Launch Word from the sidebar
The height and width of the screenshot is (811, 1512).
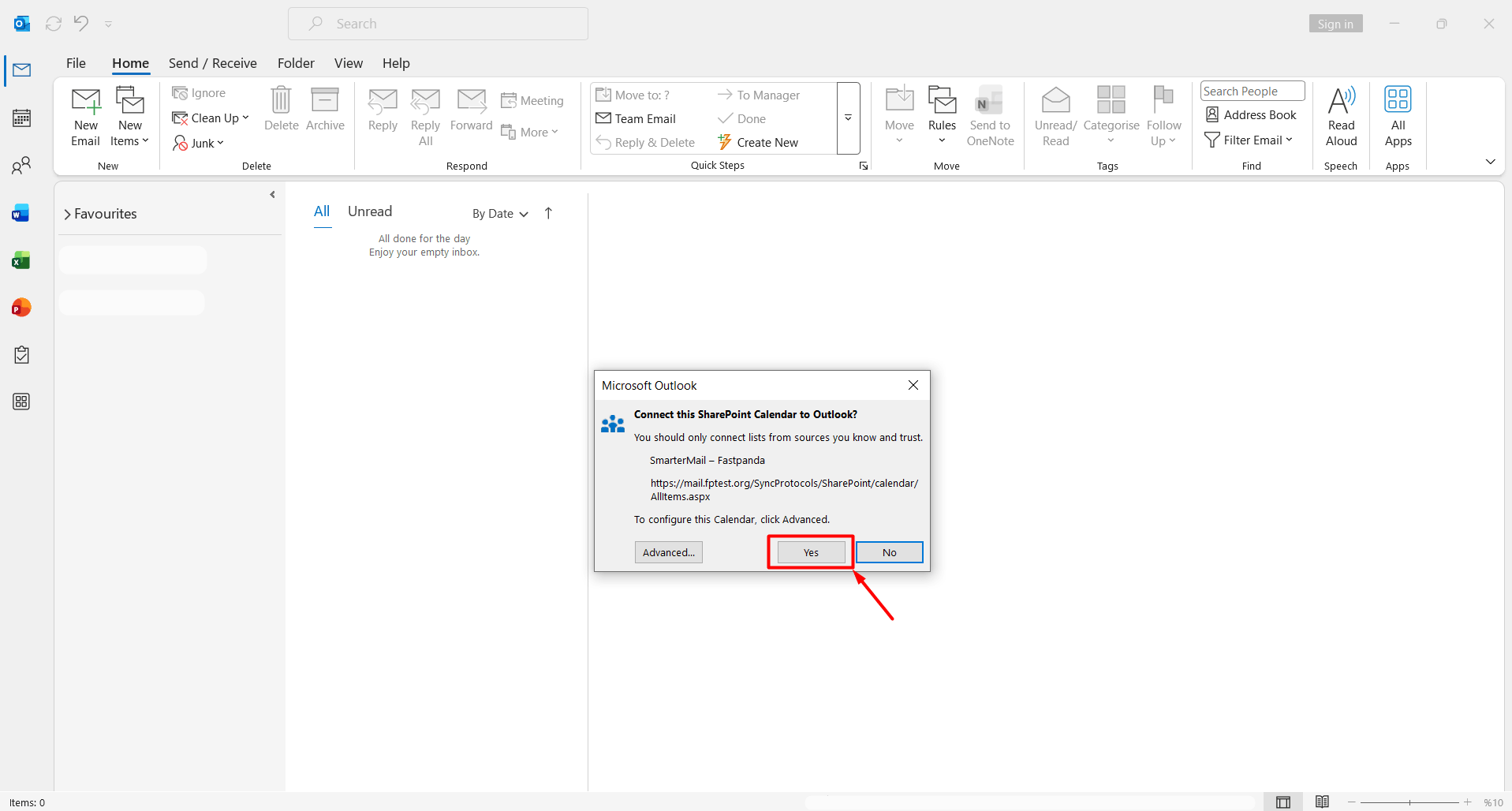pos(21,213)
